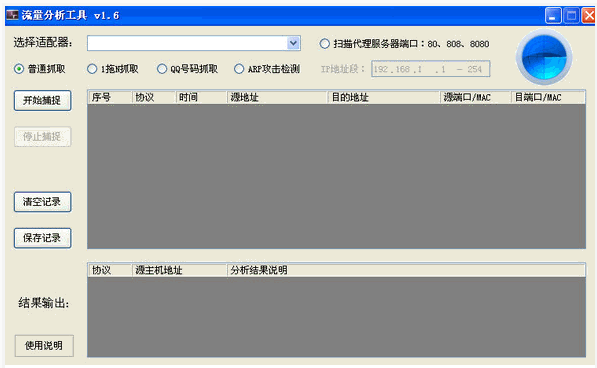Open the 选择适配器 adapter dropdown
Screen dimensions: 597x368
point(293,43)
